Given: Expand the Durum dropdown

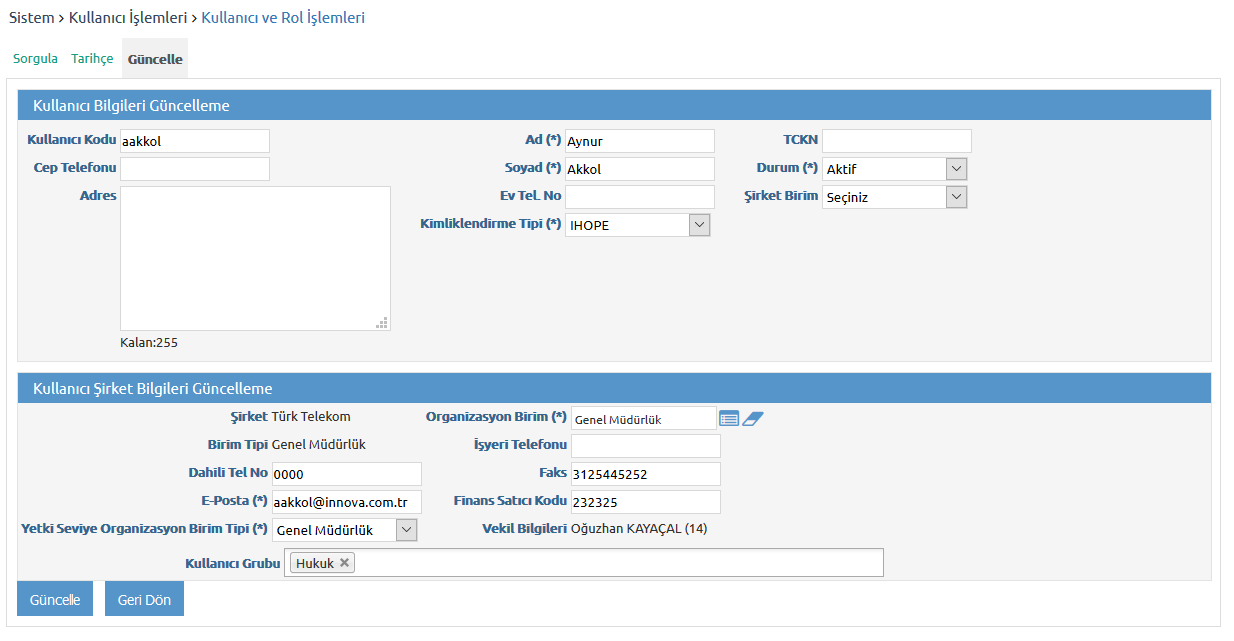Looking at the screenshot, I should 956,169.
